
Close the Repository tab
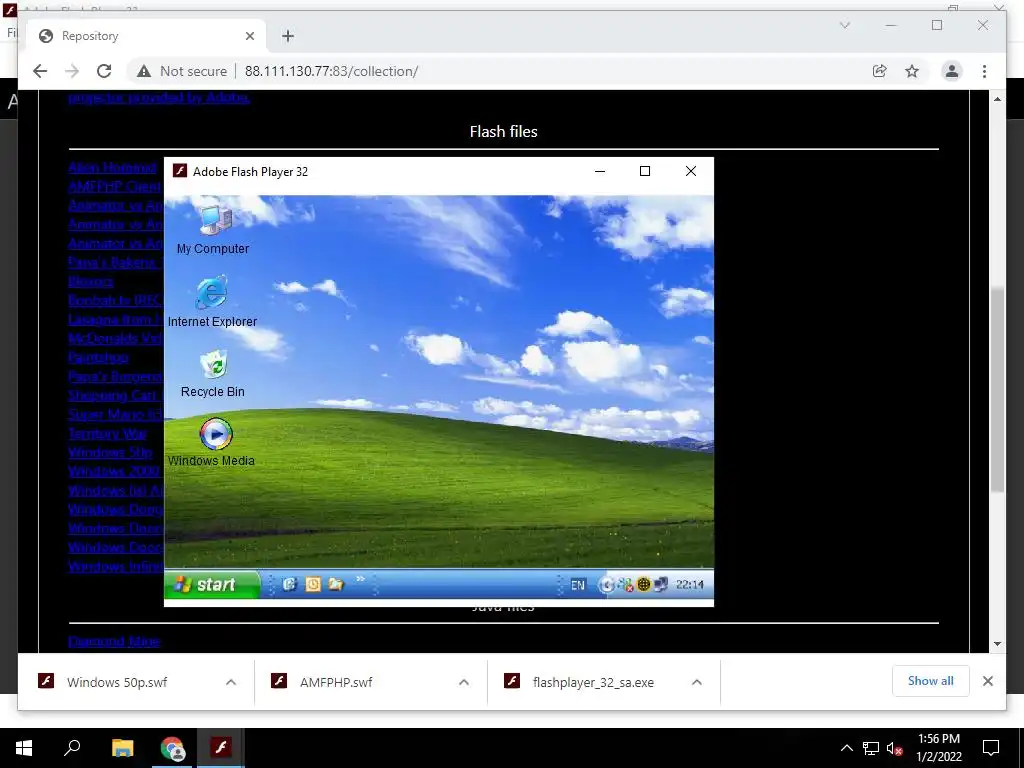click(x=249, y=36)
